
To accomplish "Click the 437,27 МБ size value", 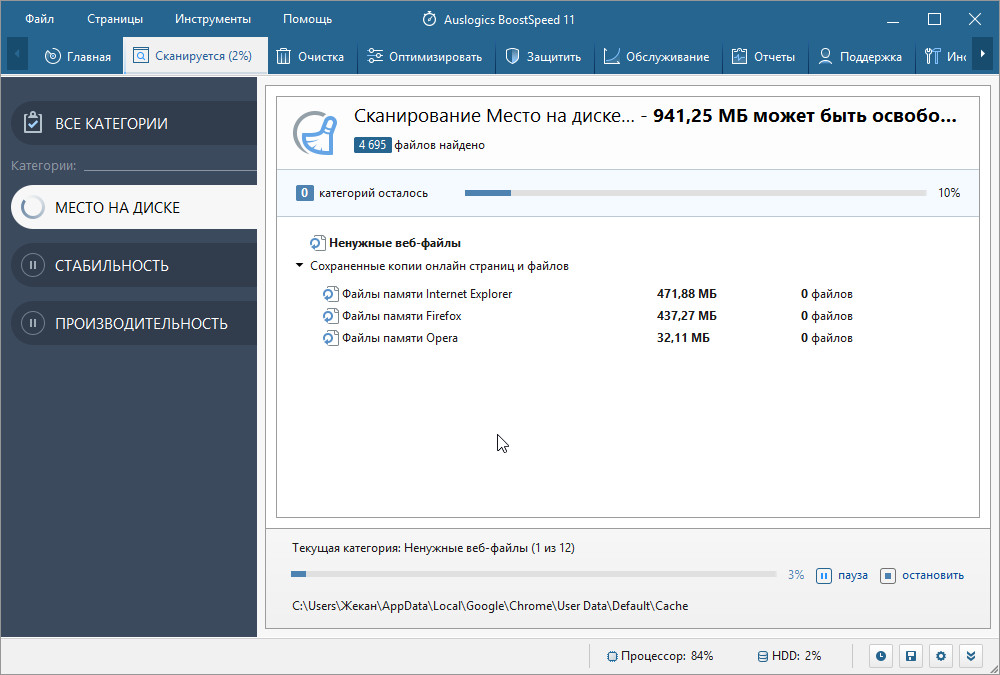I will point(687,316).
